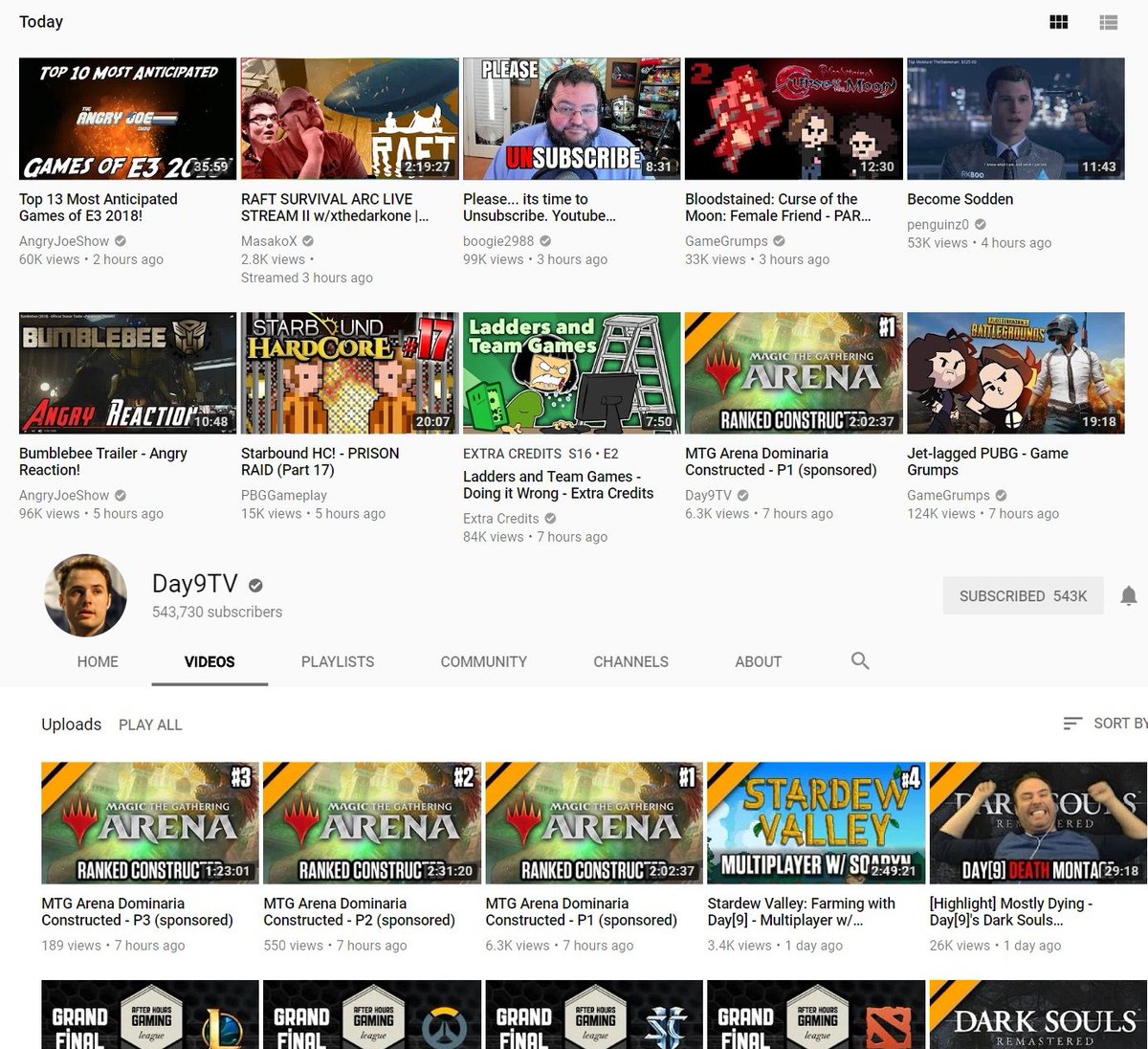Switch to grid view layout icon
This screenshot has height=1049, width=1148.
pyautogui.click(x=1059, y=22)
